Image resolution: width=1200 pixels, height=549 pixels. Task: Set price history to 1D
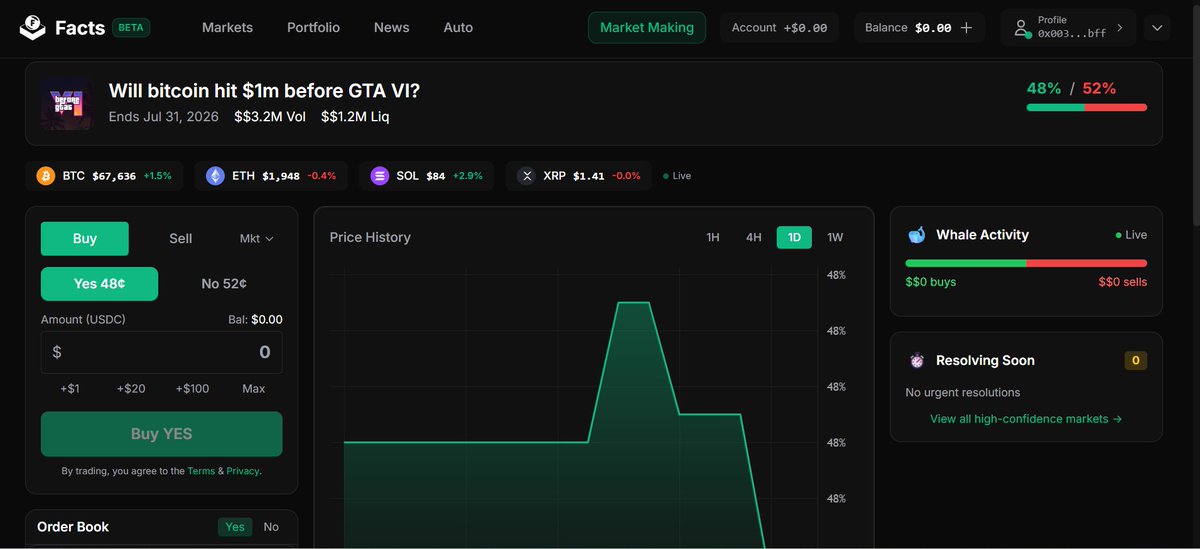794,237
